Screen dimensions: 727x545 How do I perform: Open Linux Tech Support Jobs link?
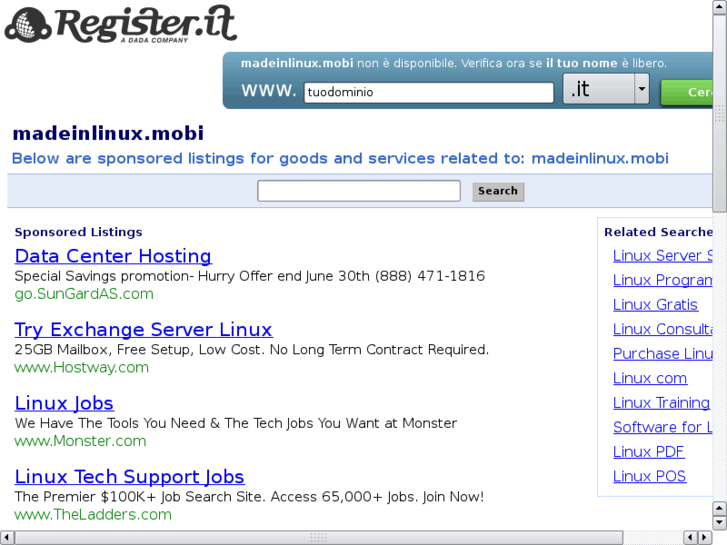[x=129, y=477]
